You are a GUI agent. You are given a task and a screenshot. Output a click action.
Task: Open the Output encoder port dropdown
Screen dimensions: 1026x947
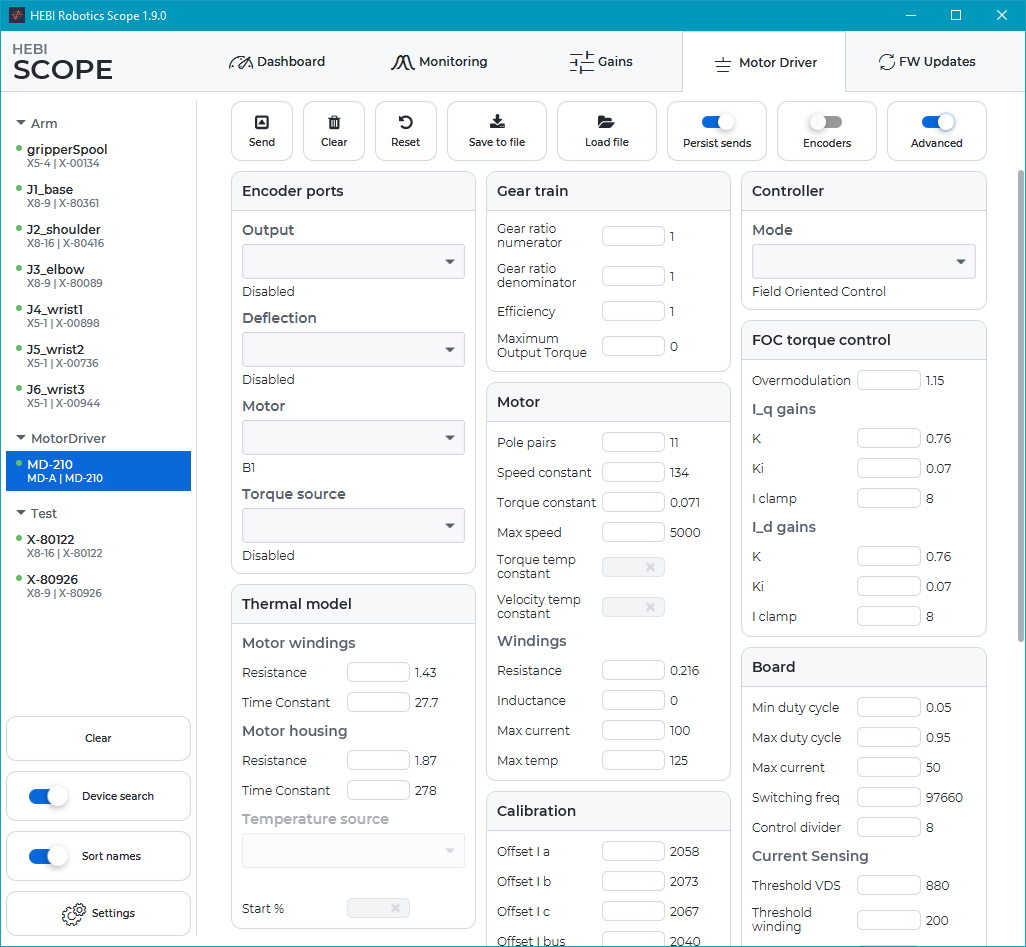point(353,262)
